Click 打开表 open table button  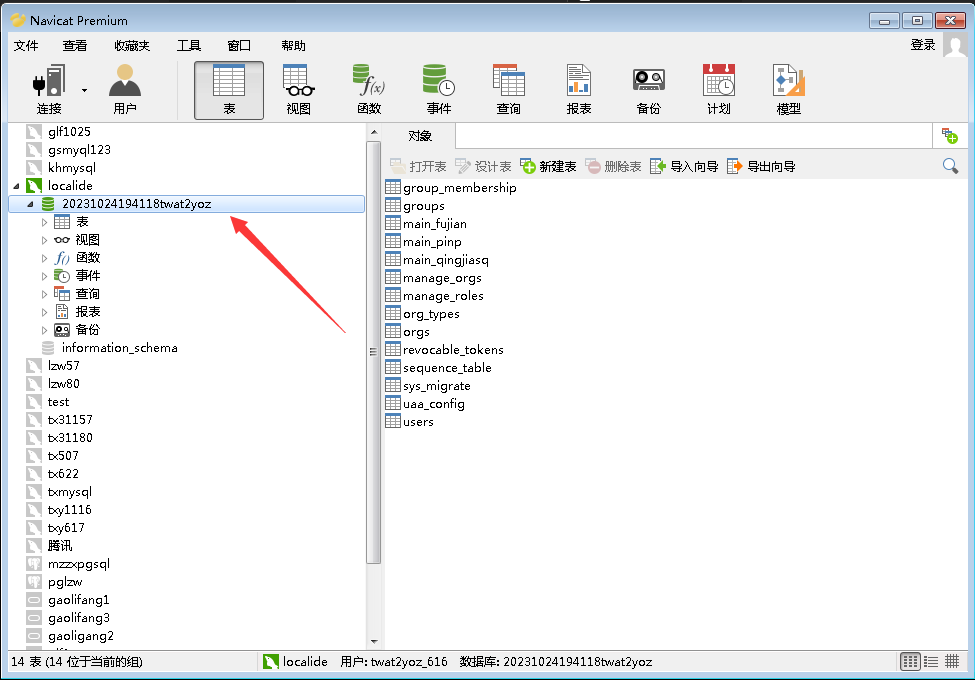418,166
